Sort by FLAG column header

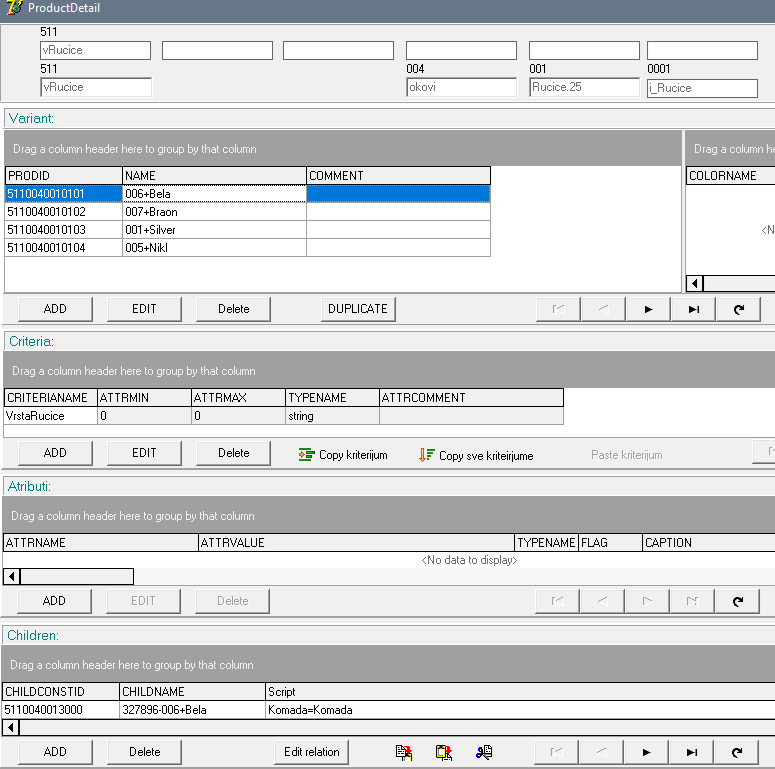pos(610,543)
